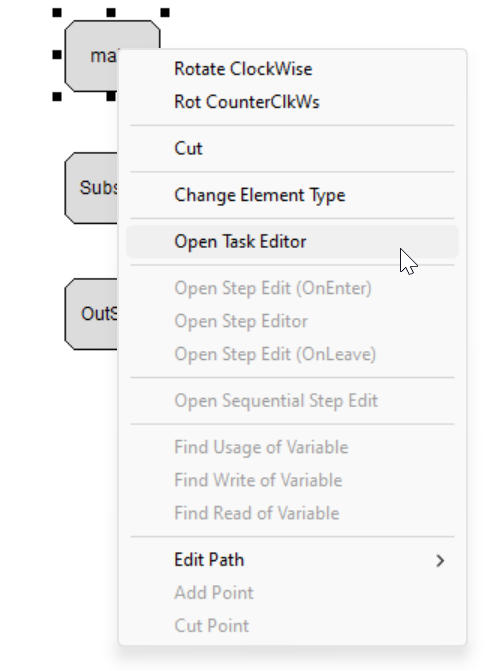Viewport: 488px width, 671px height.
Task: Click Open Sequential Step Edit entry
Action: coord(292,401)
